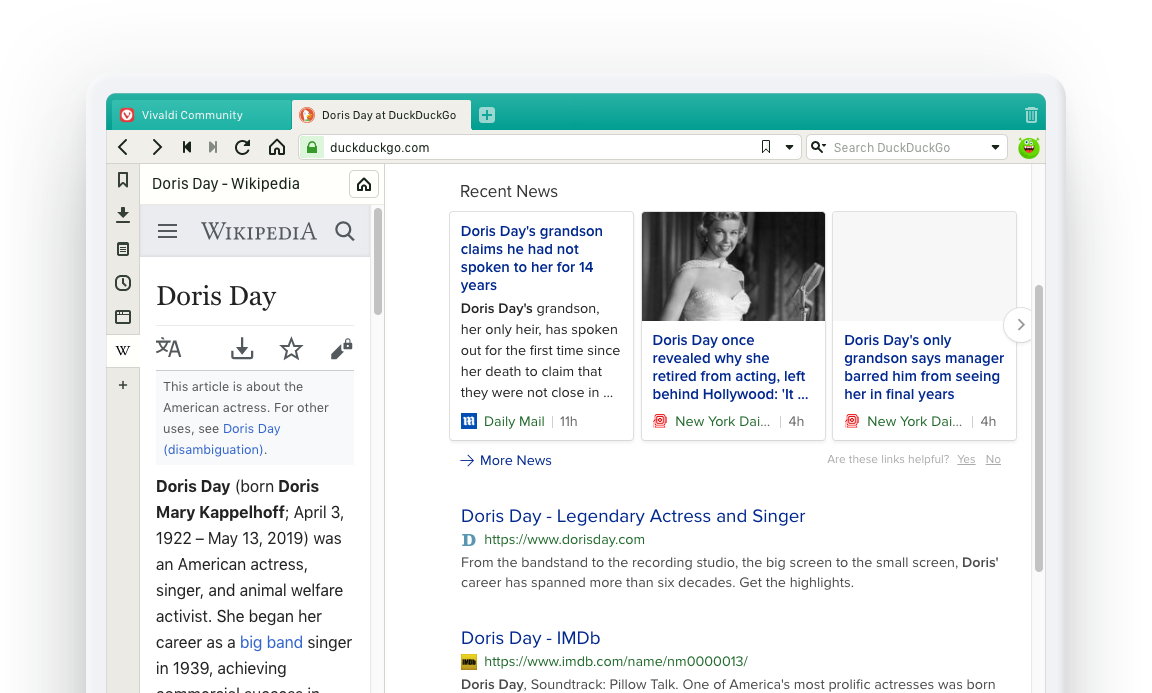Reload the current page
The image size is (1152, 693).
tap(242, 147)
